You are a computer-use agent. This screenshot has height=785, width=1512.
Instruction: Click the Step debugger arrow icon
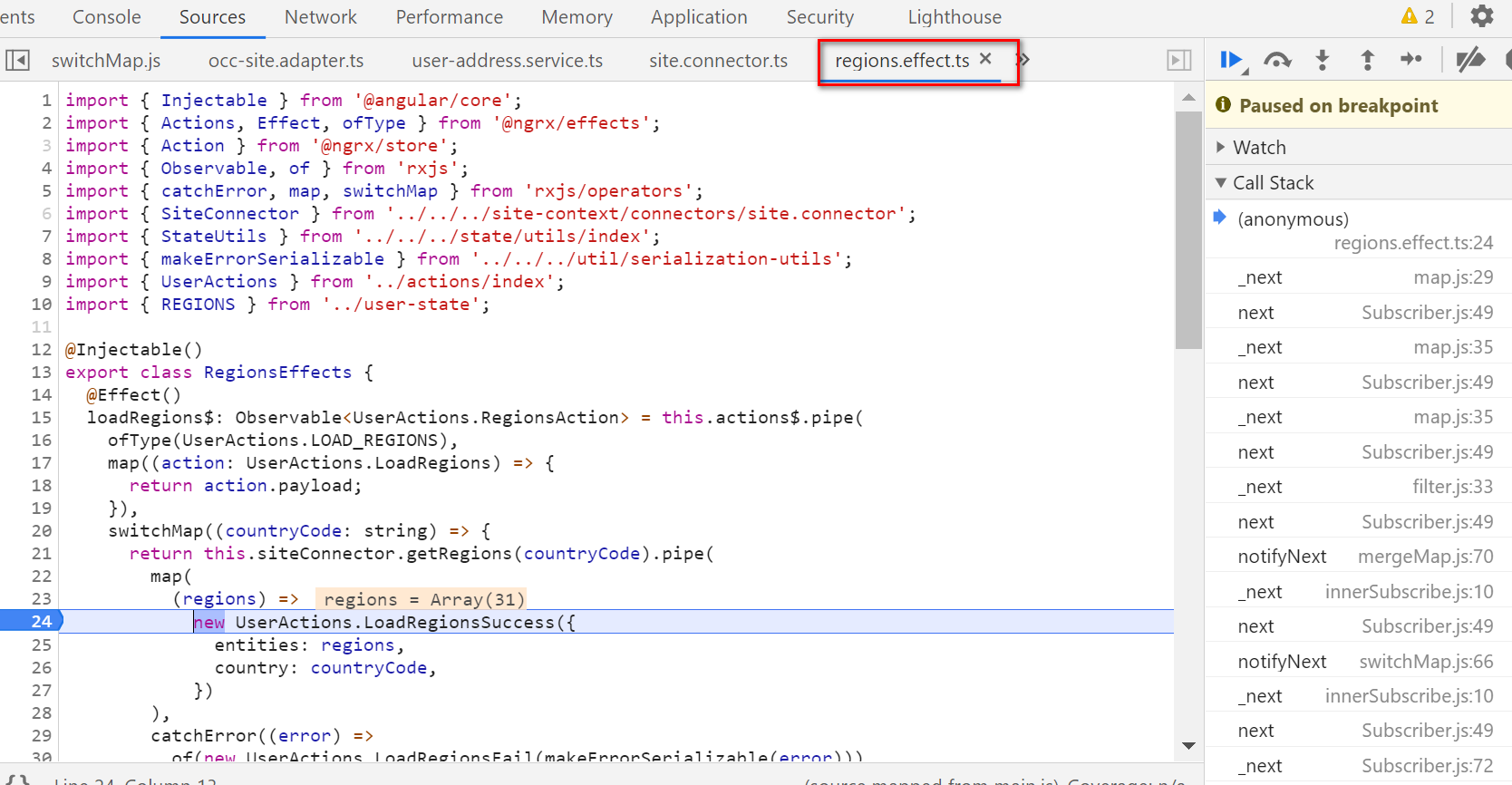click(1411, 60)
